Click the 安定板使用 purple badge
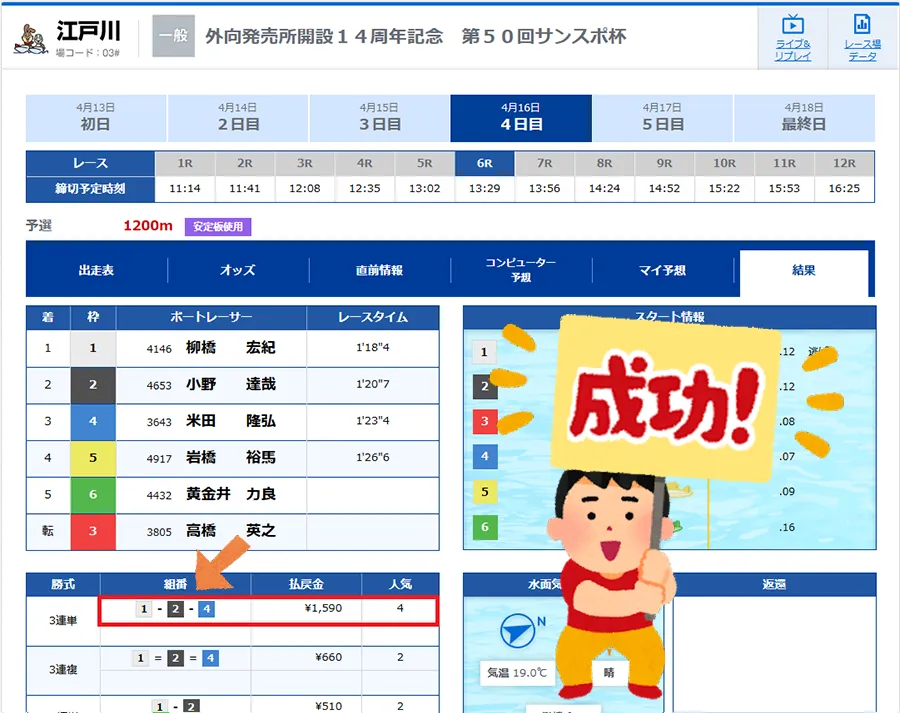The width and height of the screenshot is (900, 713). tap(217, 227)
